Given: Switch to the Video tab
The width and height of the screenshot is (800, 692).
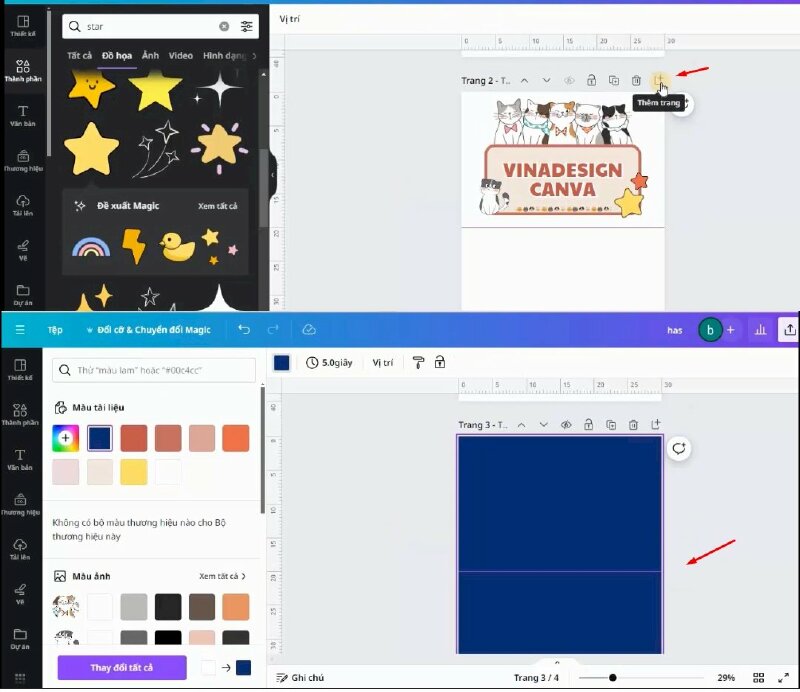Looking at the screenshot, I should (180, 56).
